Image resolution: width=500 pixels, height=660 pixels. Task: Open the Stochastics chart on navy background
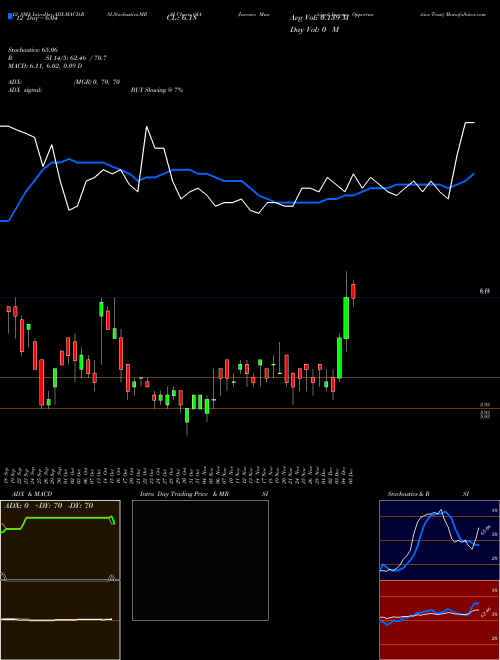point(439,540)
